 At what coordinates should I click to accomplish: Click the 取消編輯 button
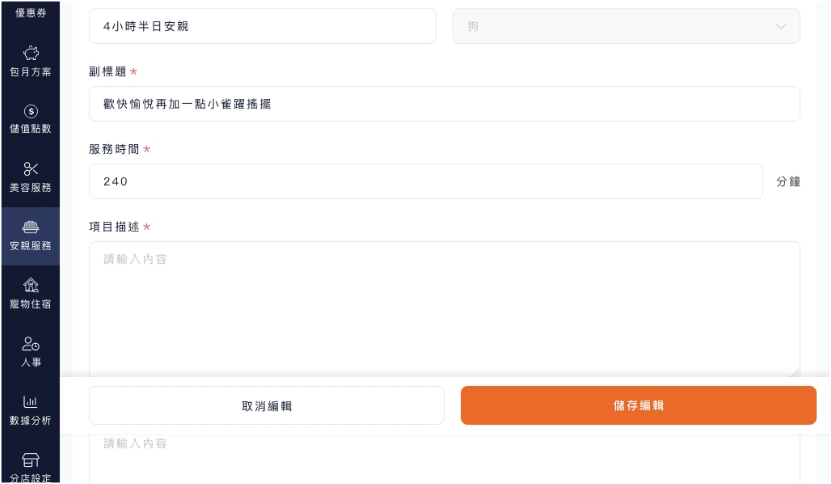[x=267, y=406]
